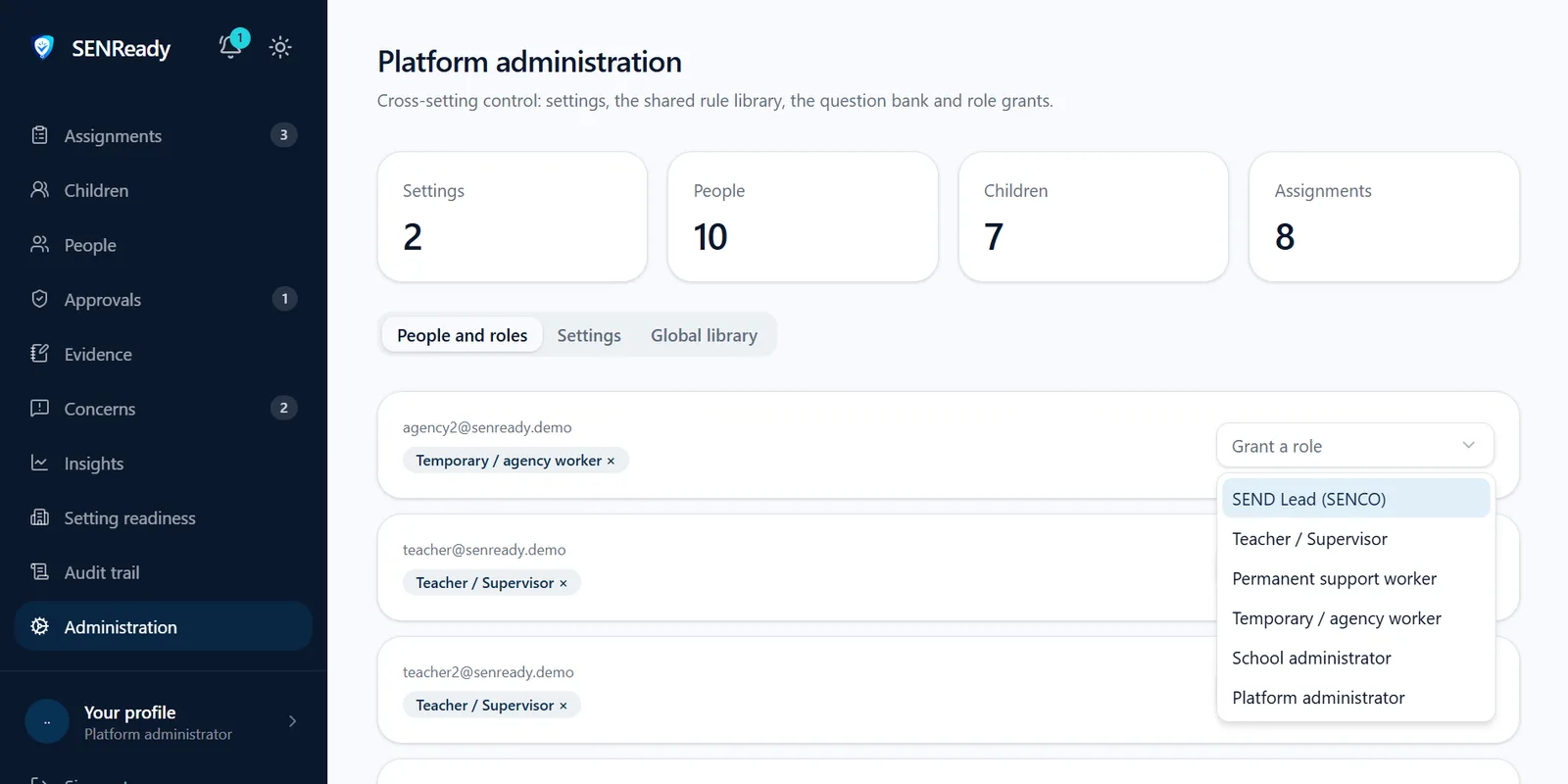Collapse the Grant a role dropdown

[x=1355, y=446]
